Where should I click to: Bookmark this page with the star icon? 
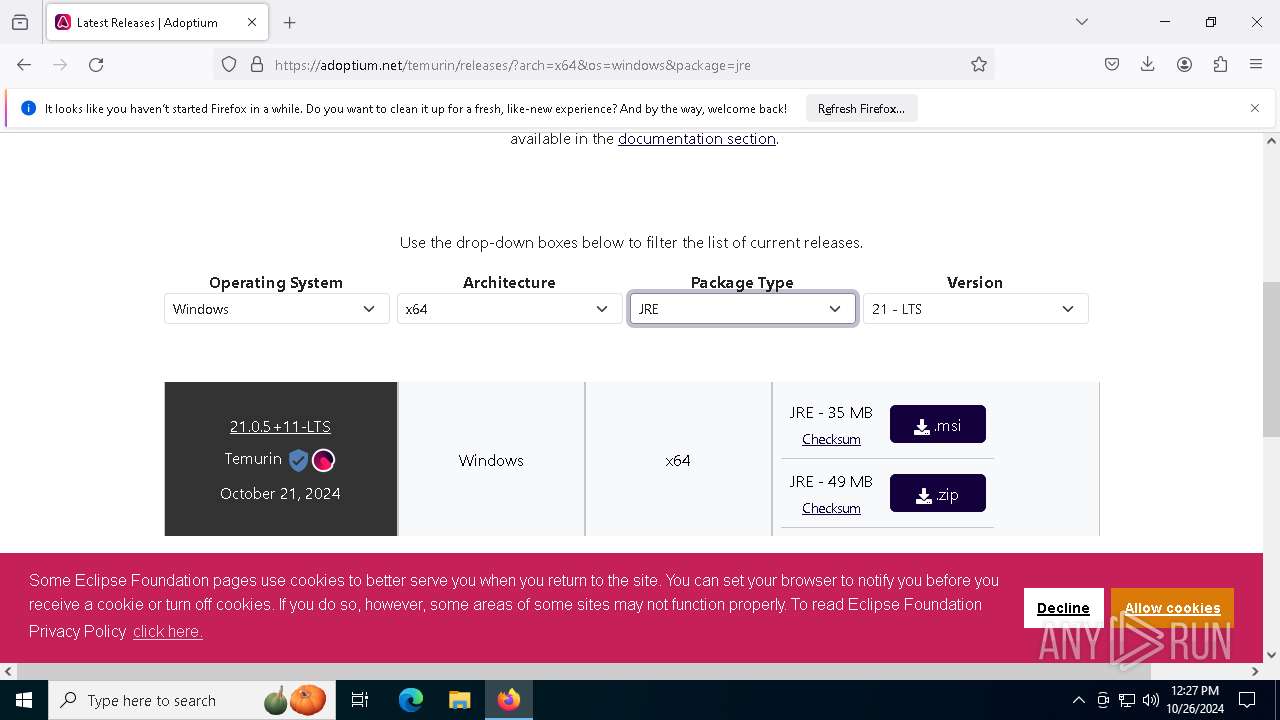[979, 64]
